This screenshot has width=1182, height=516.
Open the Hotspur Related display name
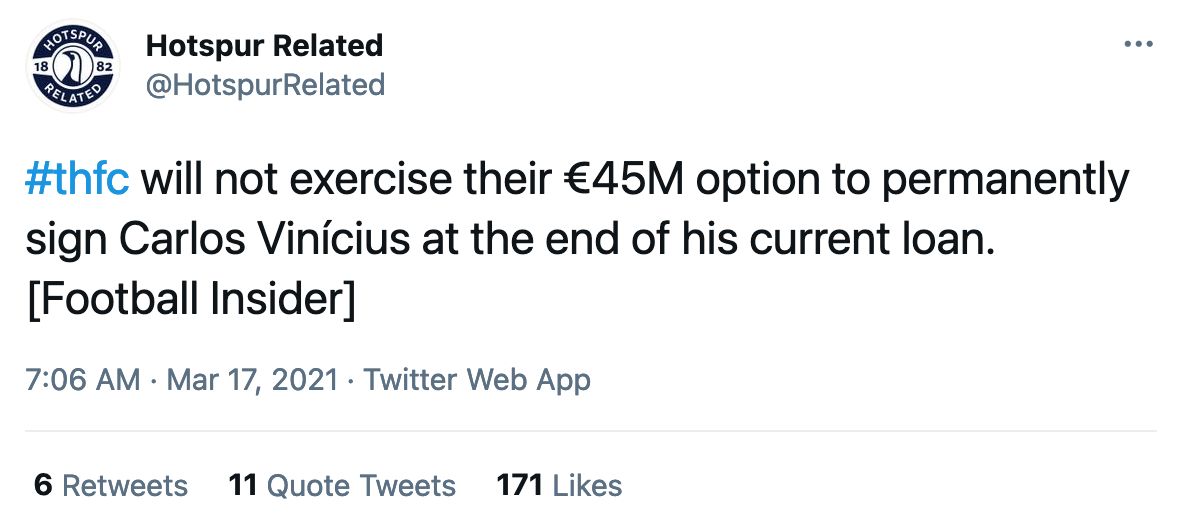[264, 46]
